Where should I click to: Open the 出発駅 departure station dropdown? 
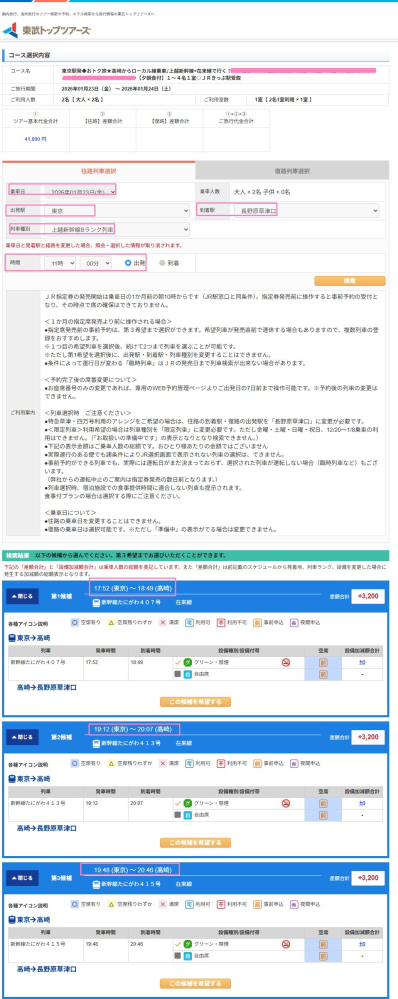coord(117,210)
